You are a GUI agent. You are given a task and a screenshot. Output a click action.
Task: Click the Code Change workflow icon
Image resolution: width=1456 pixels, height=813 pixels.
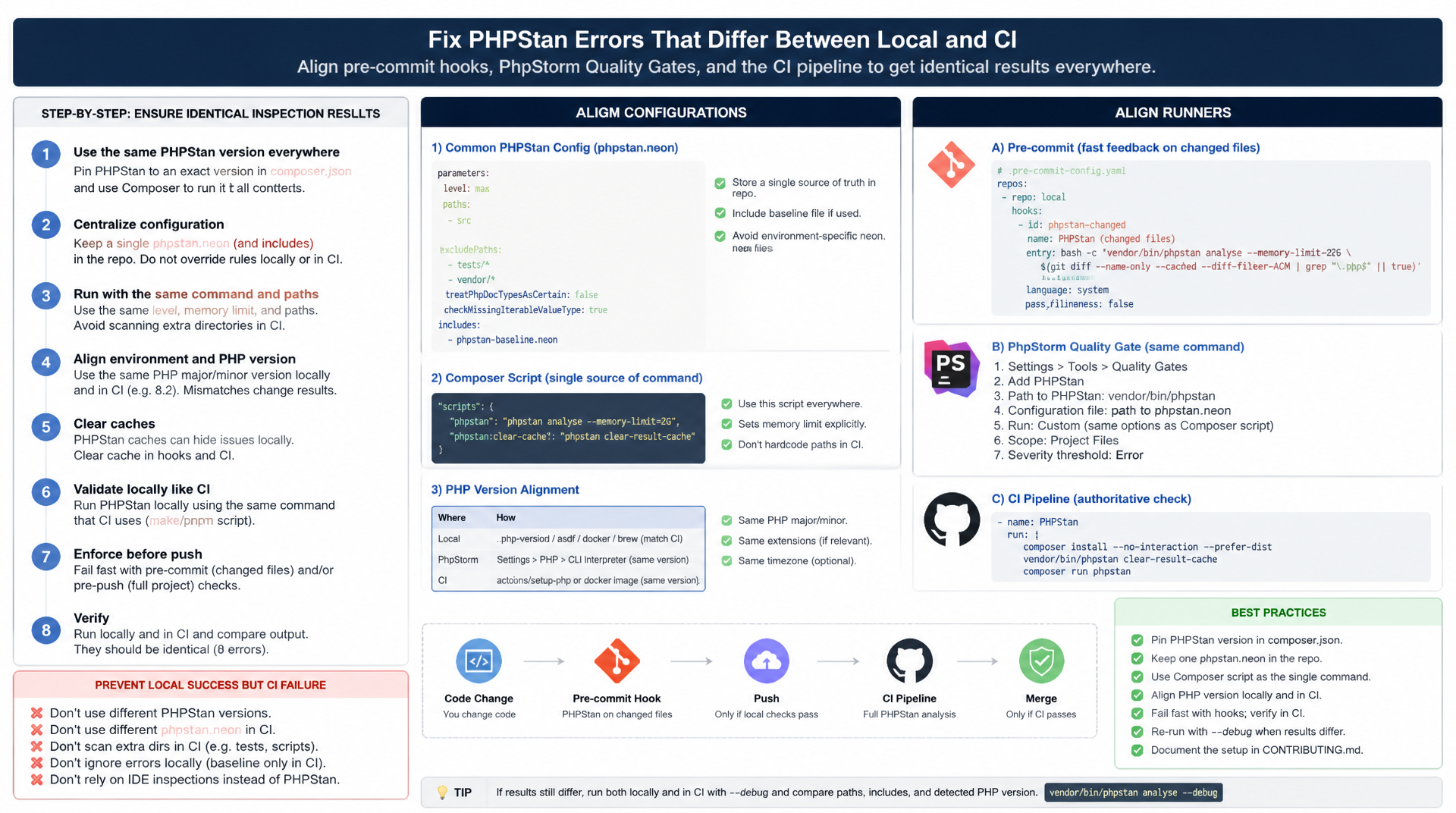(x=479, y=661)
